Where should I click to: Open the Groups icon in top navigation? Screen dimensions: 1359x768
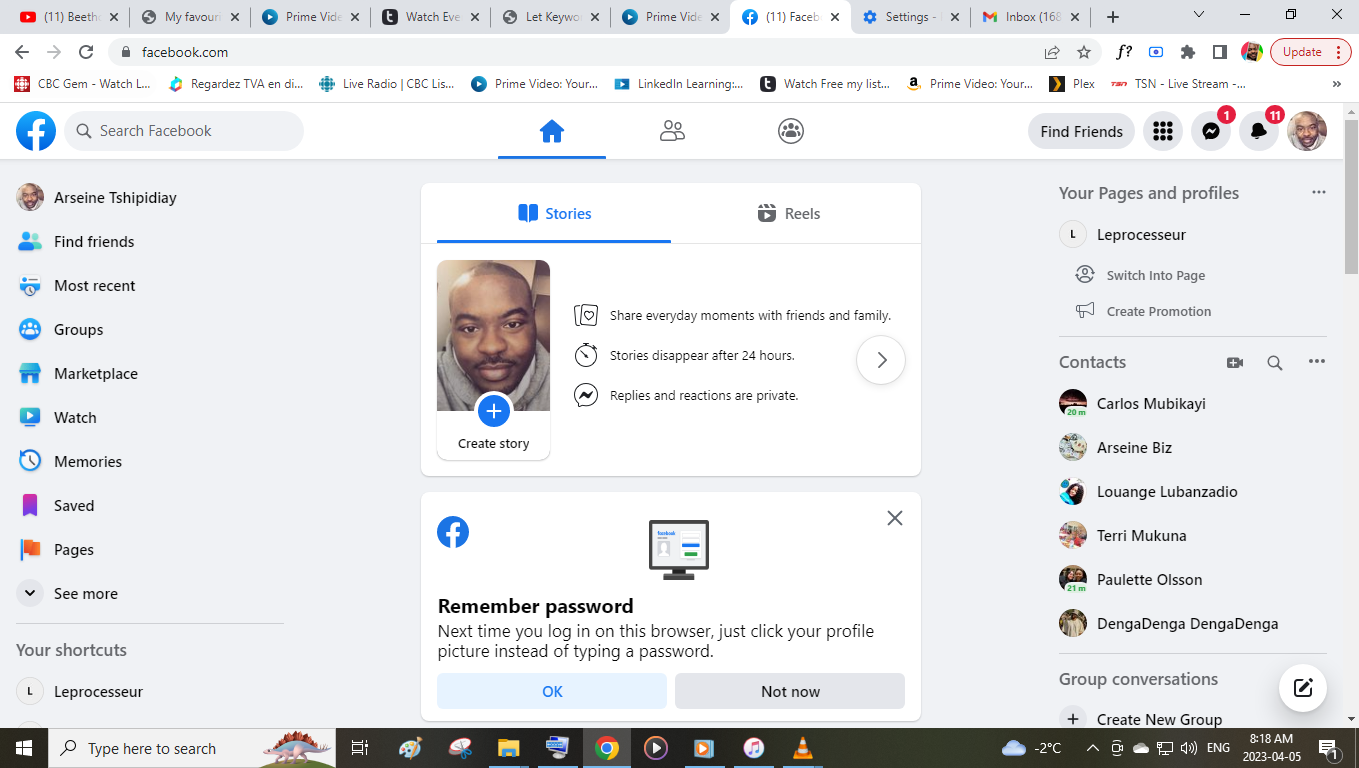pyautogui.click(x=791, y=131)
